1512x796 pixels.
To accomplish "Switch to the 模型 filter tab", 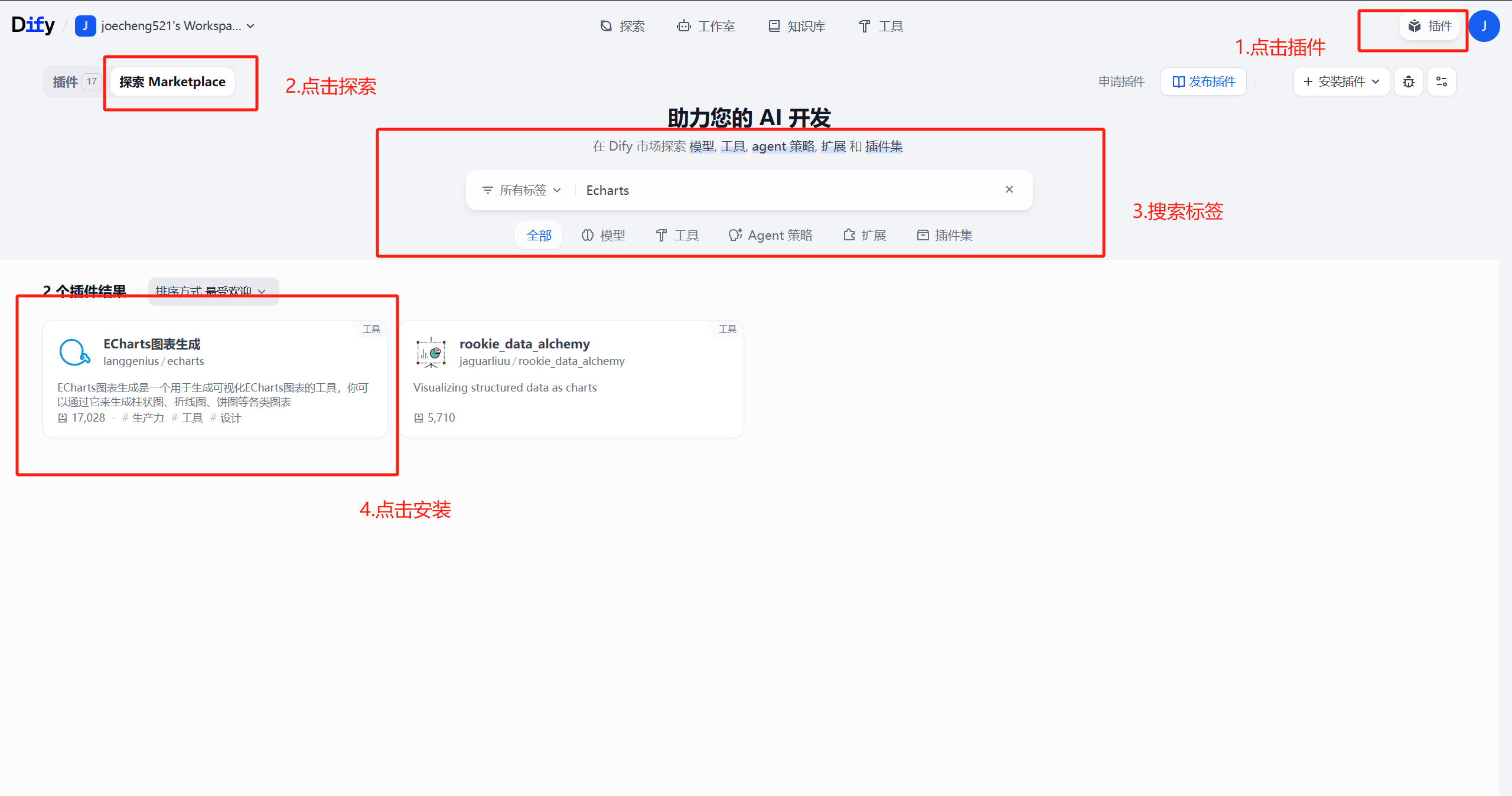I will coord(603,235).
